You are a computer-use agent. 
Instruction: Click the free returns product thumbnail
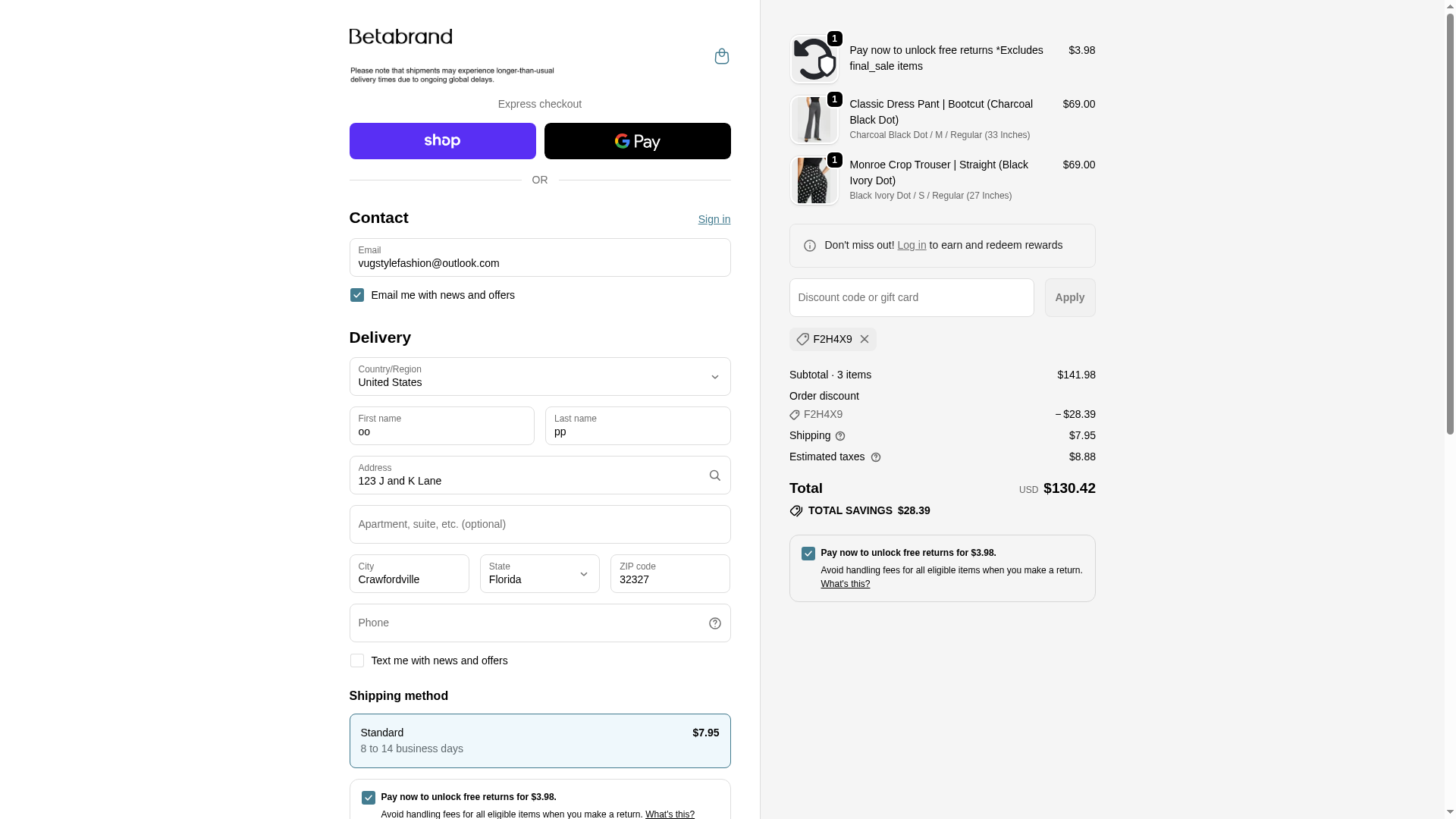point(814,59)
